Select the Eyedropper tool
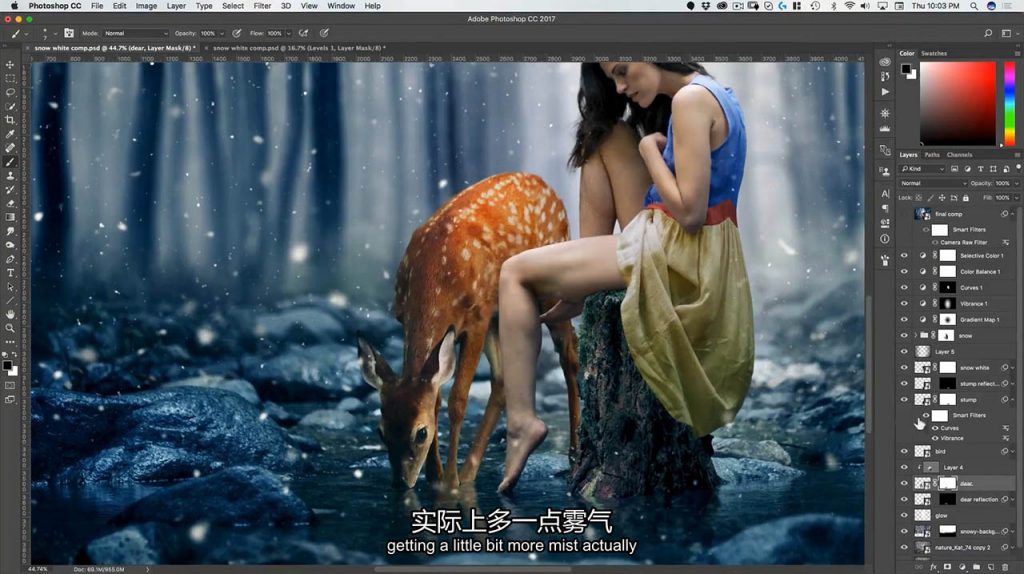1024x574 pixels. 10,134
